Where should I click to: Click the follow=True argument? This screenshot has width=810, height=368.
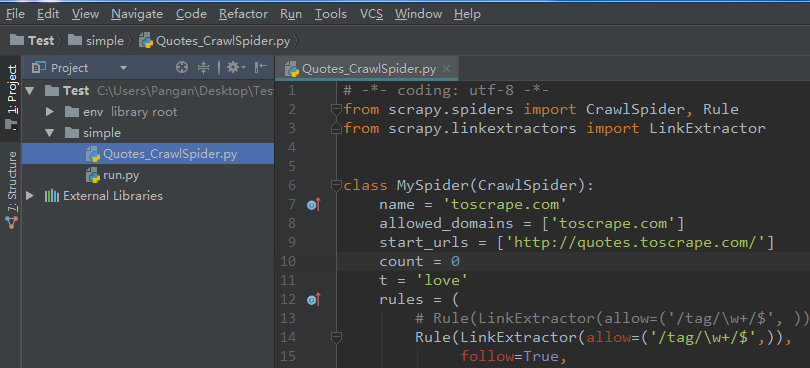click(510, 357)
